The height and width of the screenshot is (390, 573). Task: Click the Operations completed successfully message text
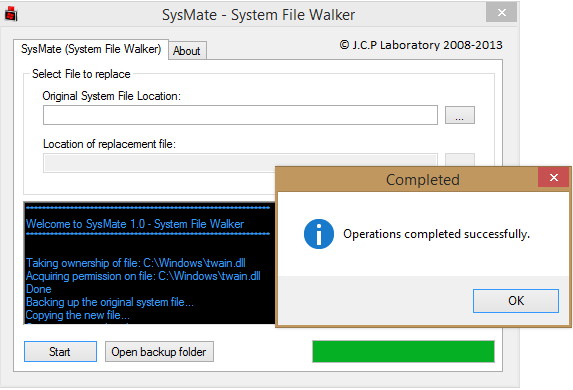[436, 234]
